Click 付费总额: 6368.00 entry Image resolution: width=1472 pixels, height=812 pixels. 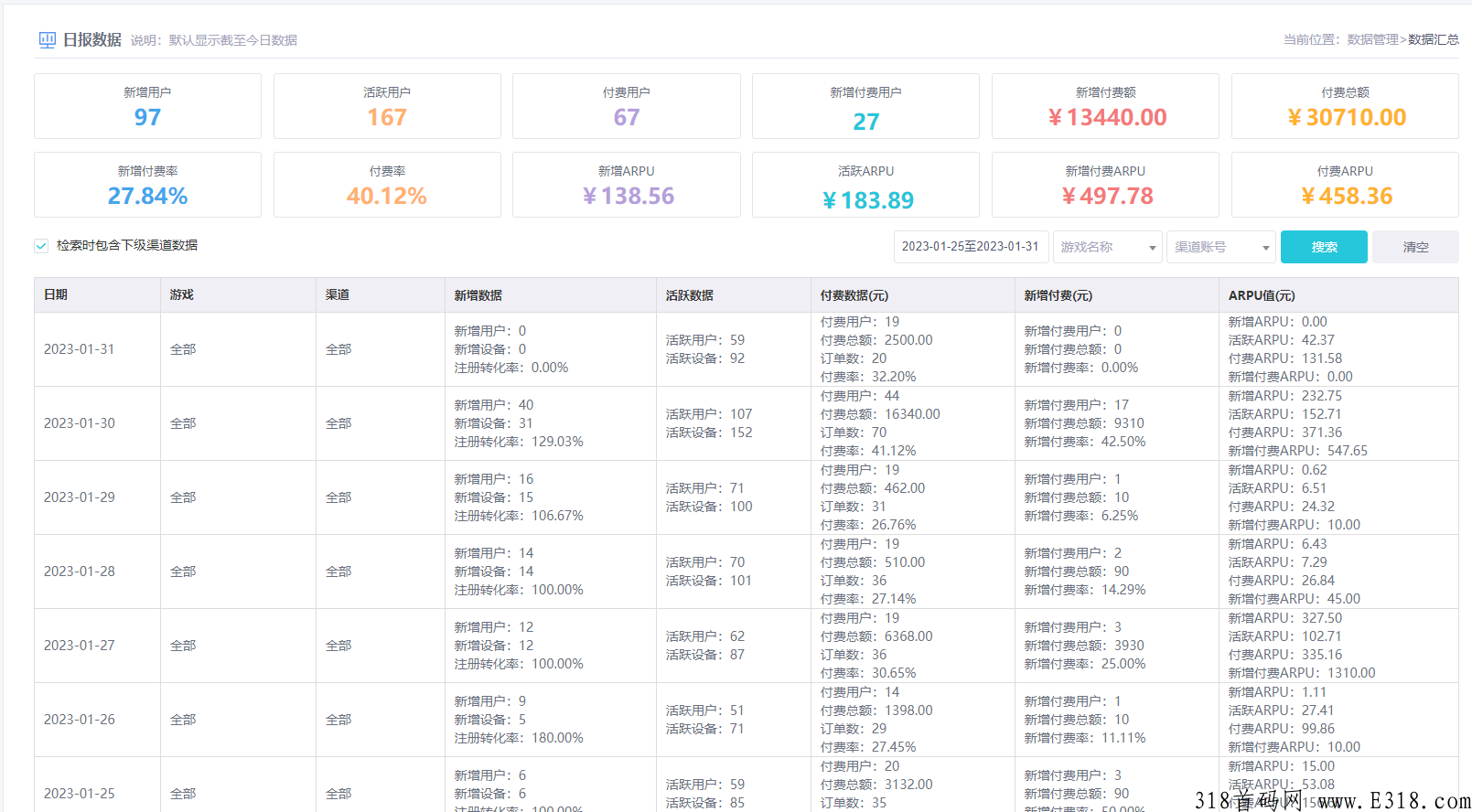click(876, 636)
